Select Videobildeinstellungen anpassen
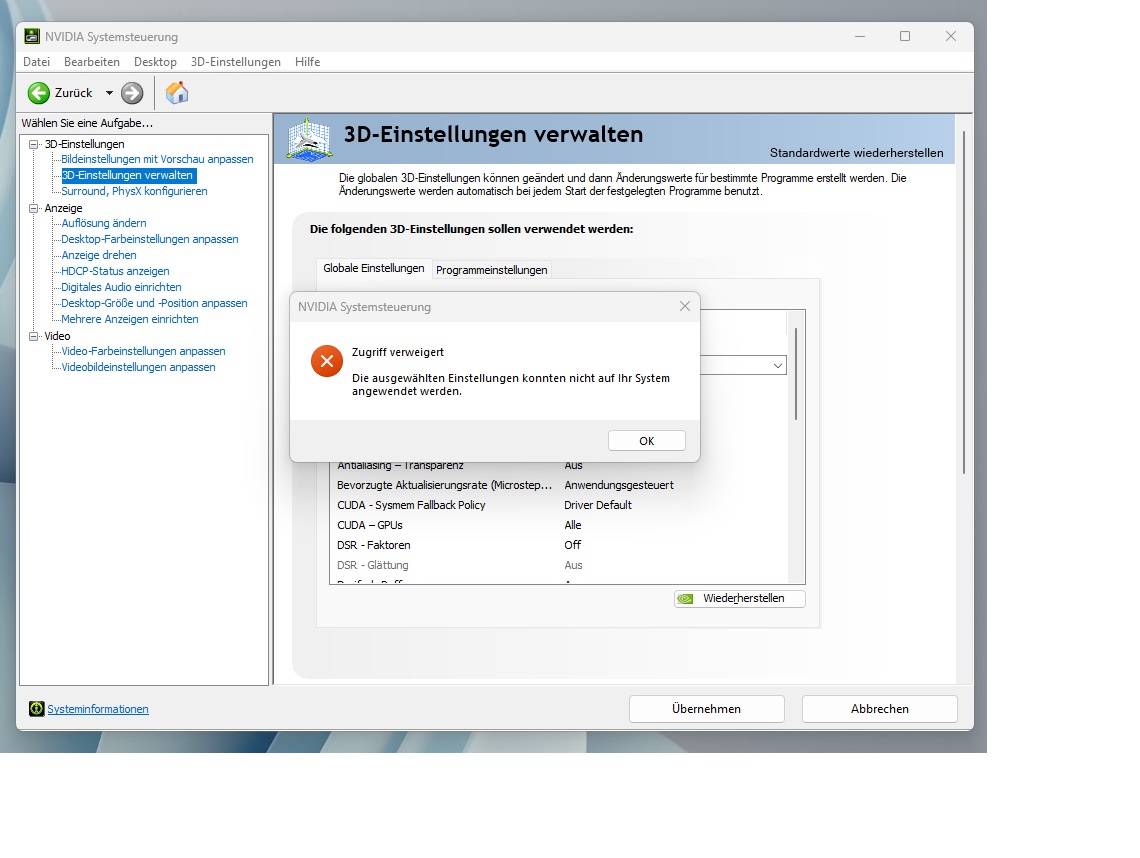 138,367
